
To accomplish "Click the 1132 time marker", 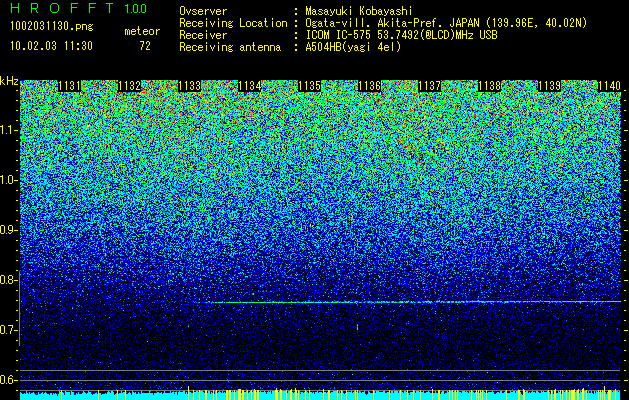I will pos(130,86).
